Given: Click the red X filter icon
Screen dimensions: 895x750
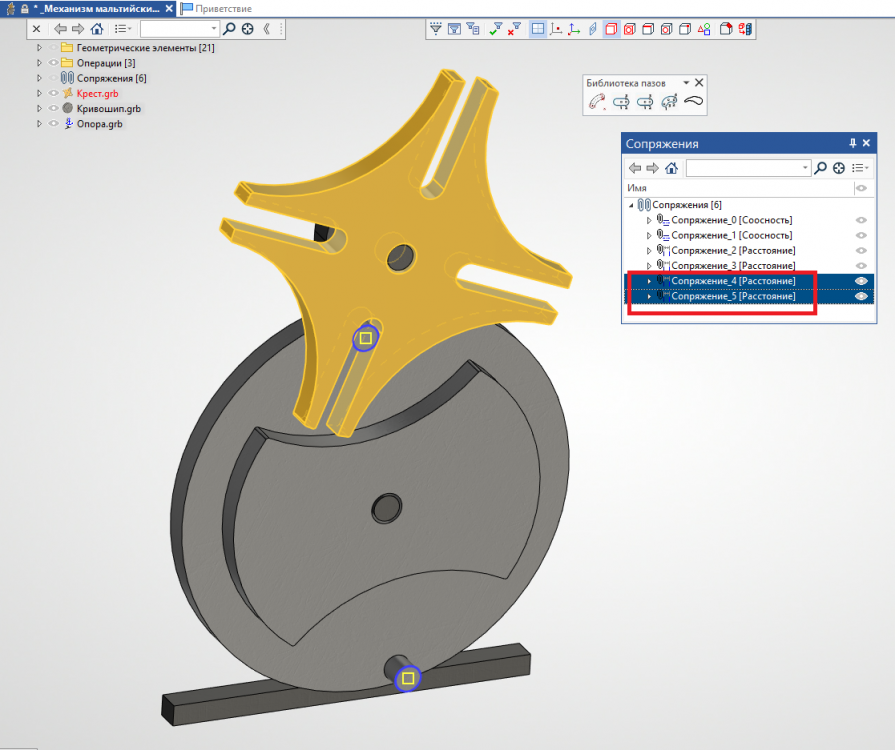Looking at the screenshot, I should click(x=514, y=29).
